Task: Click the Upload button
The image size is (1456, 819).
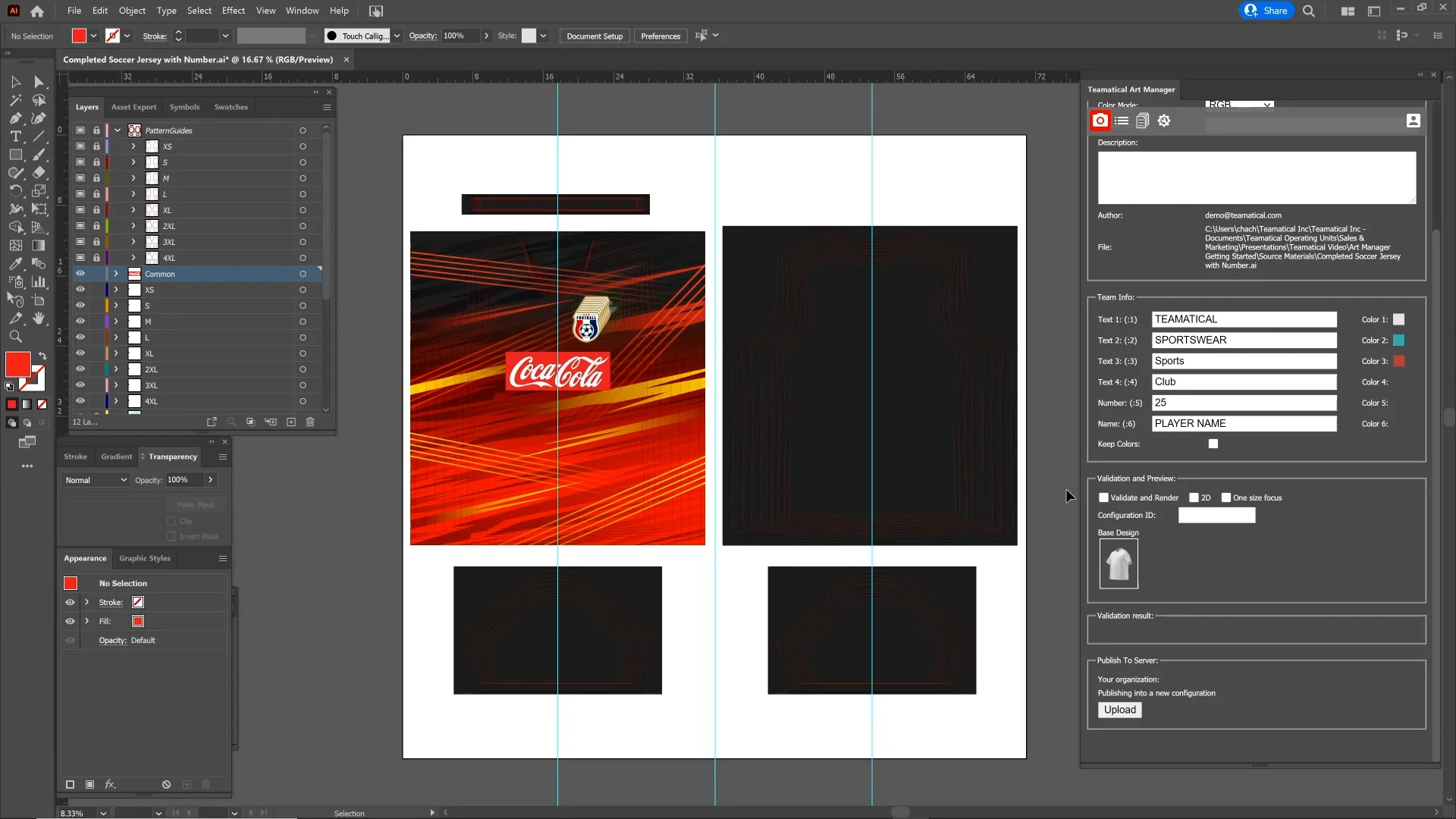Action: pyautogui.click(x=1119, y=710)
